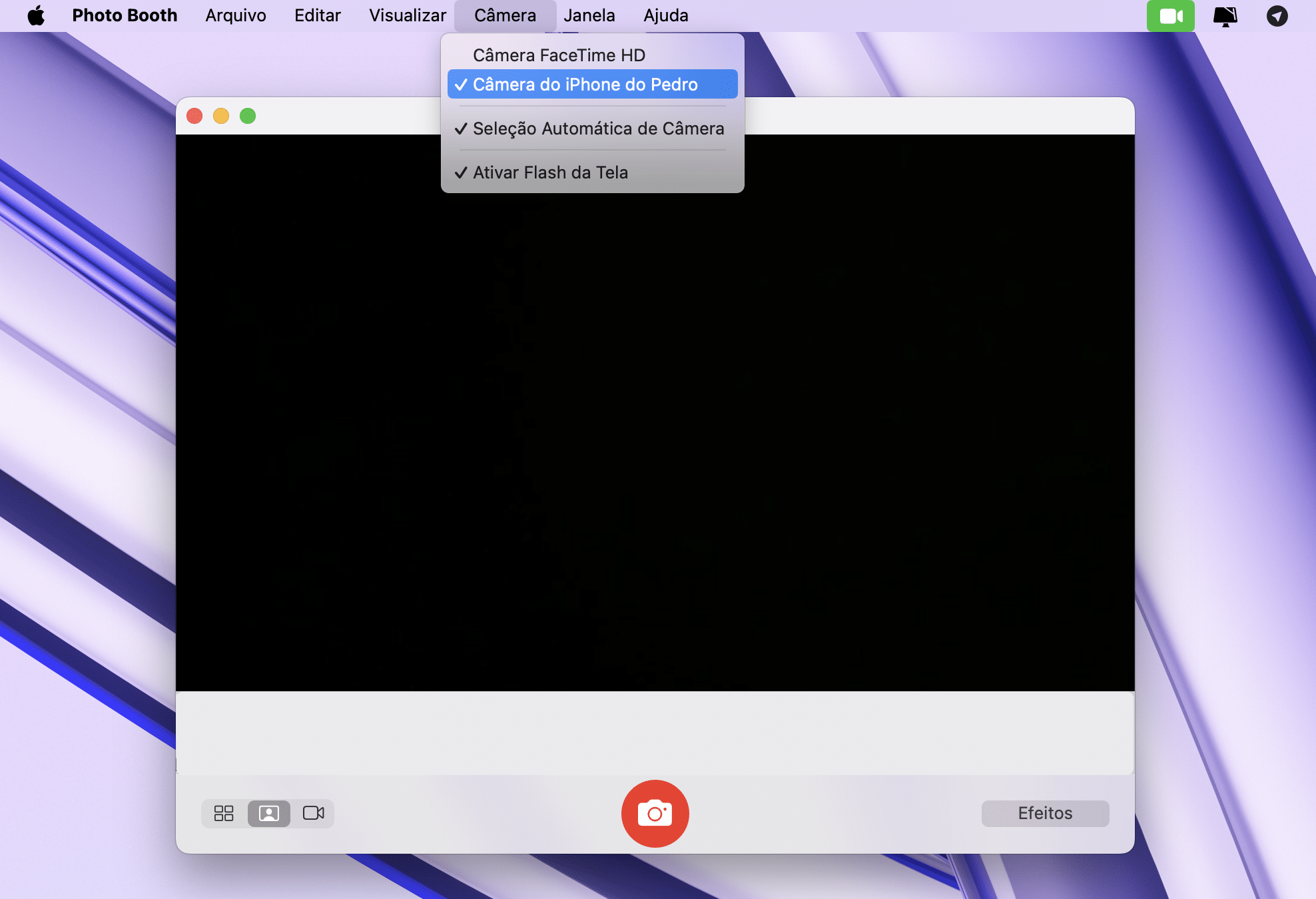The width and height of the screenshot is (1316, 899).
Task: Select single still photo mode
Action: point(268,813)
